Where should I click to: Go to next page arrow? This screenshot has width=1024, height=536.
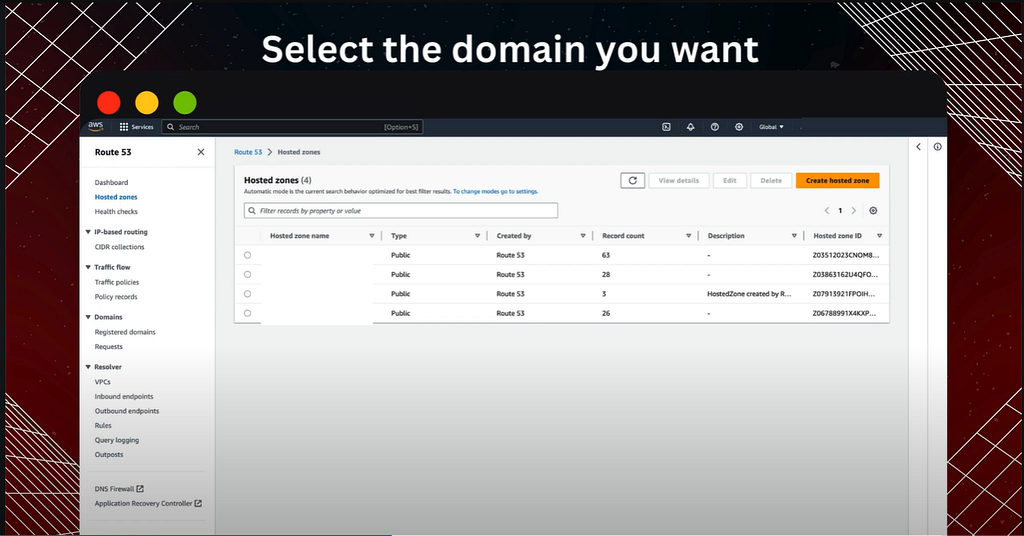point(854,210)
